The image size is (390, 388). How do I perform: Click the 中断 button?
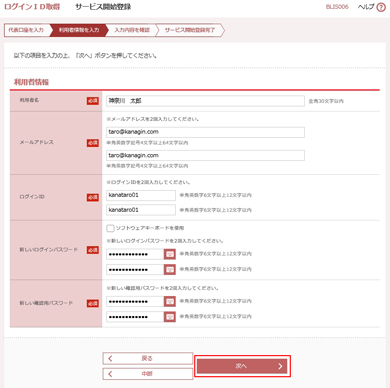(148, 374)
